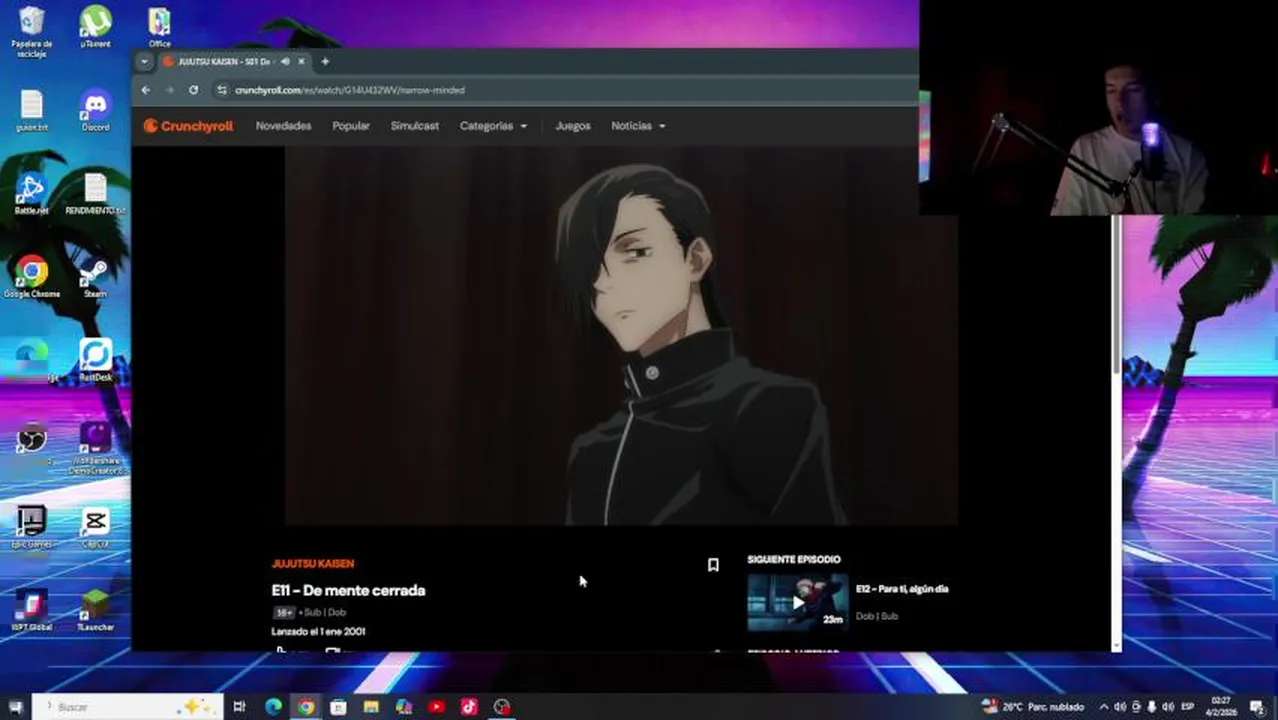Viewport: 1278px width, 720px height.
Task: Click the video player area
Action: click(x=621, y=335)
